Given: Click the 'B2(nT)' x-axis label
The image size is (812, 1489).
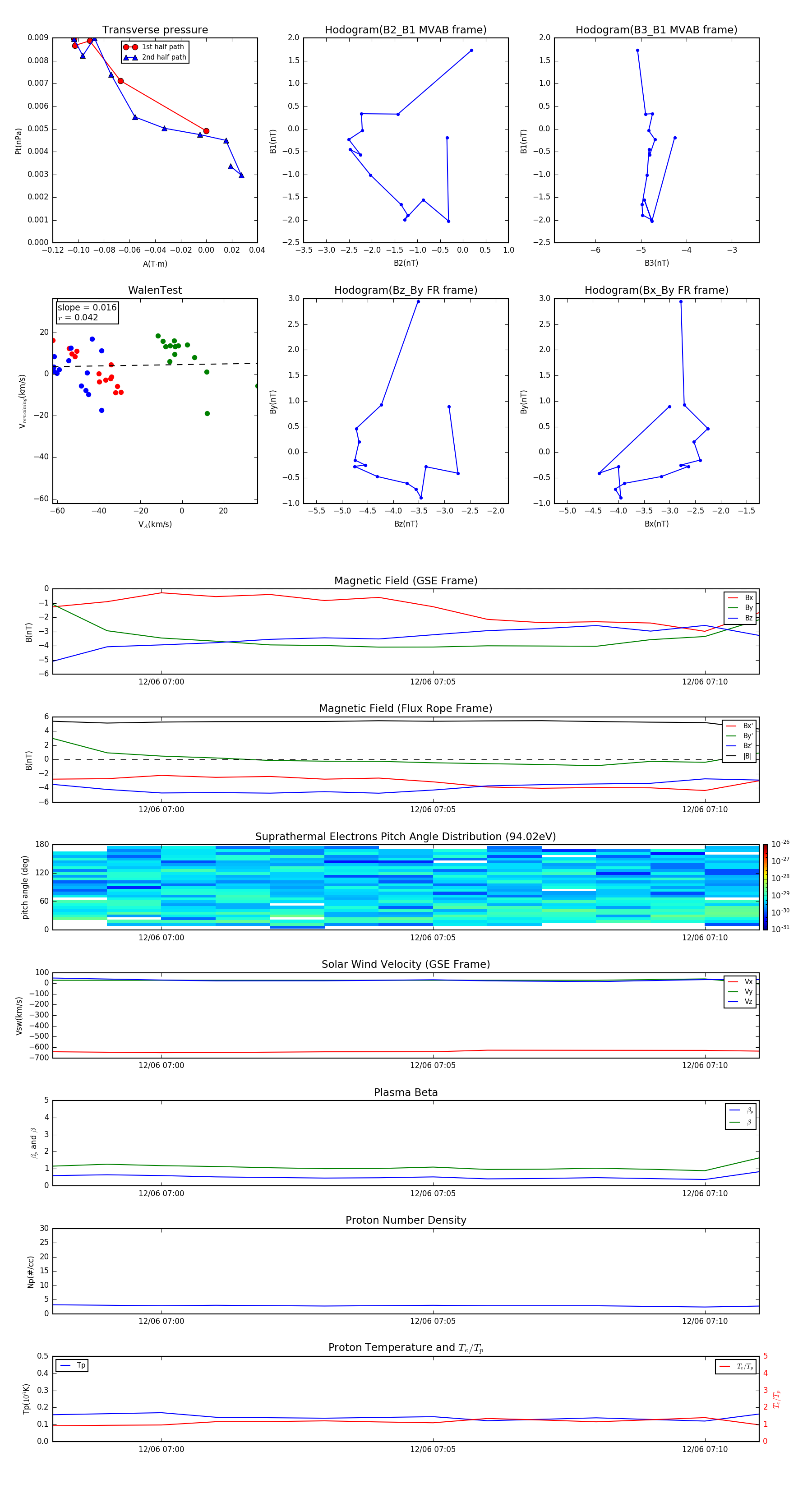Looking at the screenshot, I should click(406, 263).
